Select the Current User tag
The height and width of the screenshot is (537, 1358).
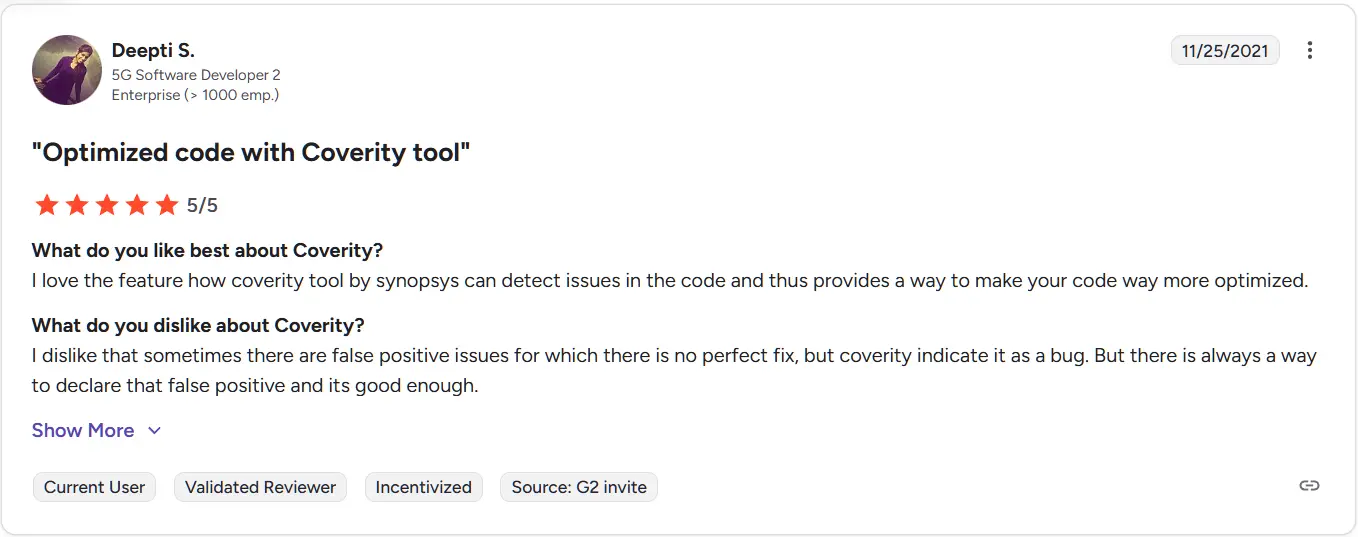94,487
